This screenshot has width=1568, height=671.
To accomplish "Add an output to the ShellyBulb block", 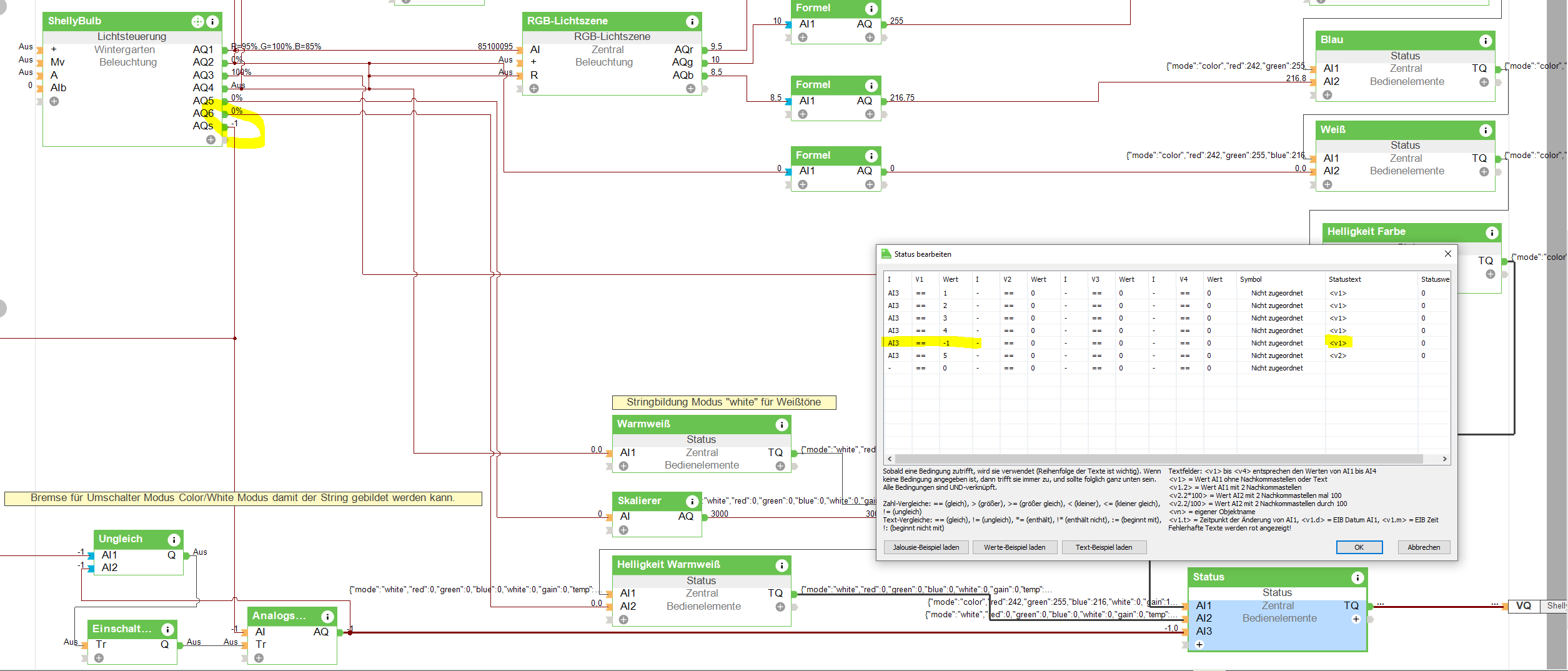I will (211, 140).
